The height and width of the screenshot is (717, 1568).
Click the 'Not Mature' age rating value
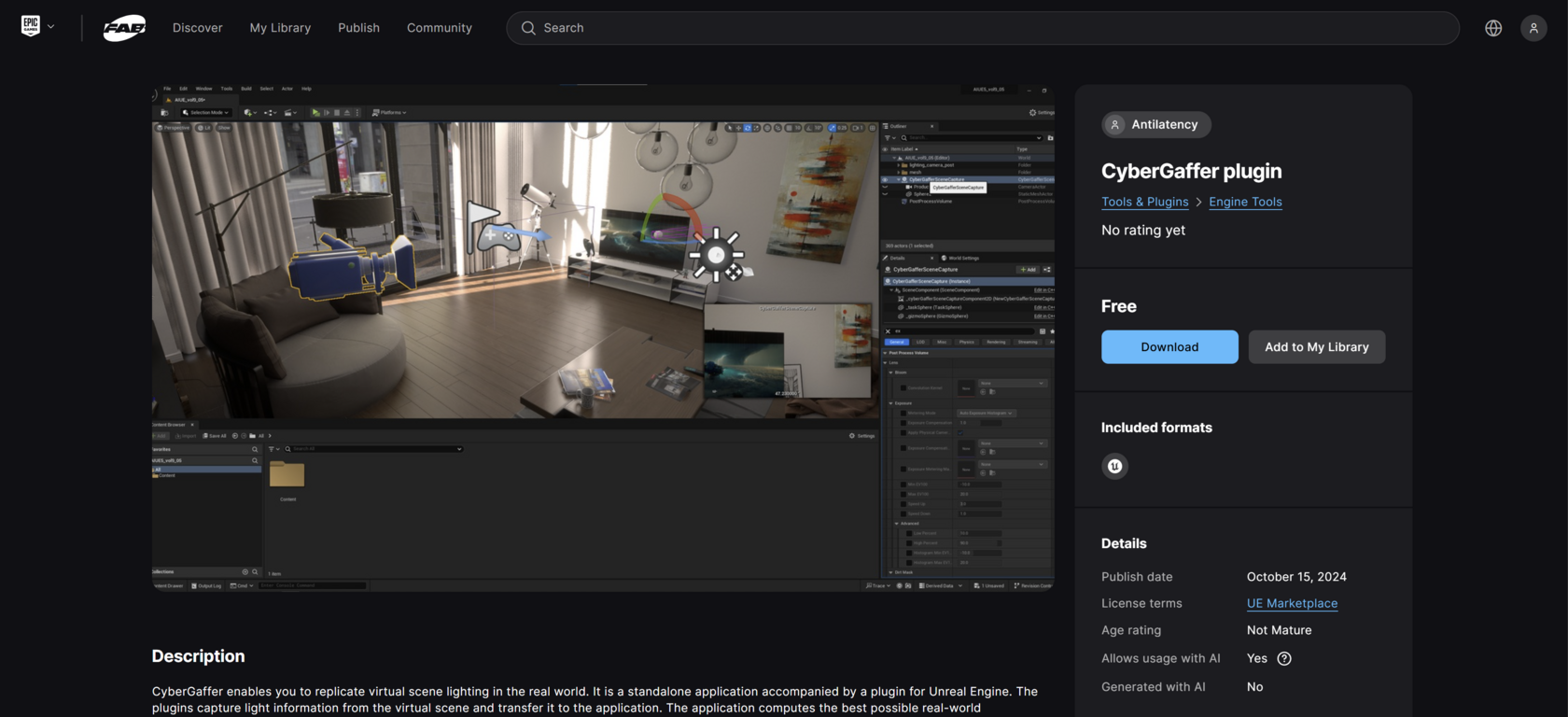(x=1279, y=630)
